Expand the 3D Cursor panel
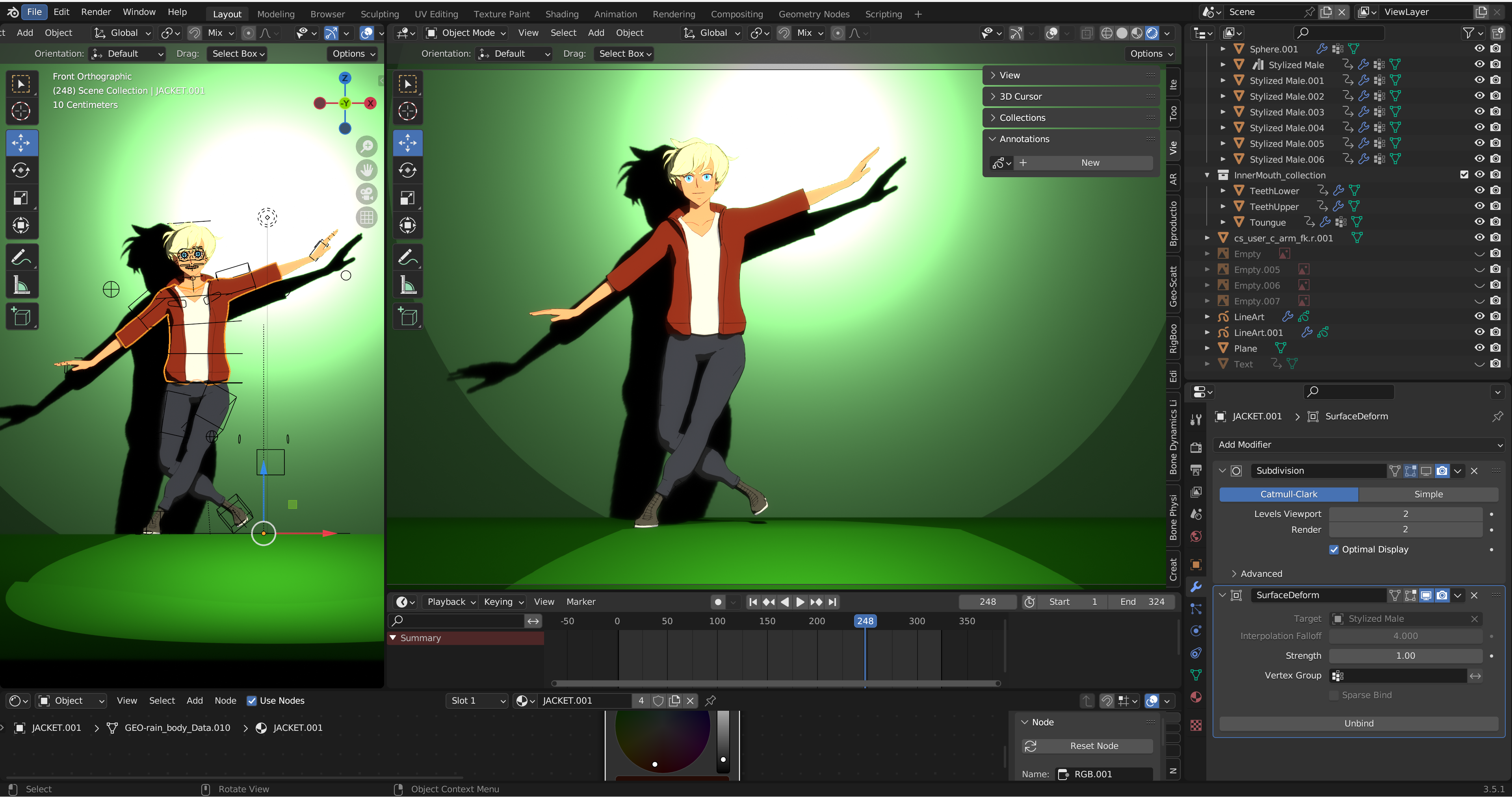The width and height of the screenshot is (1512, 797). coord(1071,96)
